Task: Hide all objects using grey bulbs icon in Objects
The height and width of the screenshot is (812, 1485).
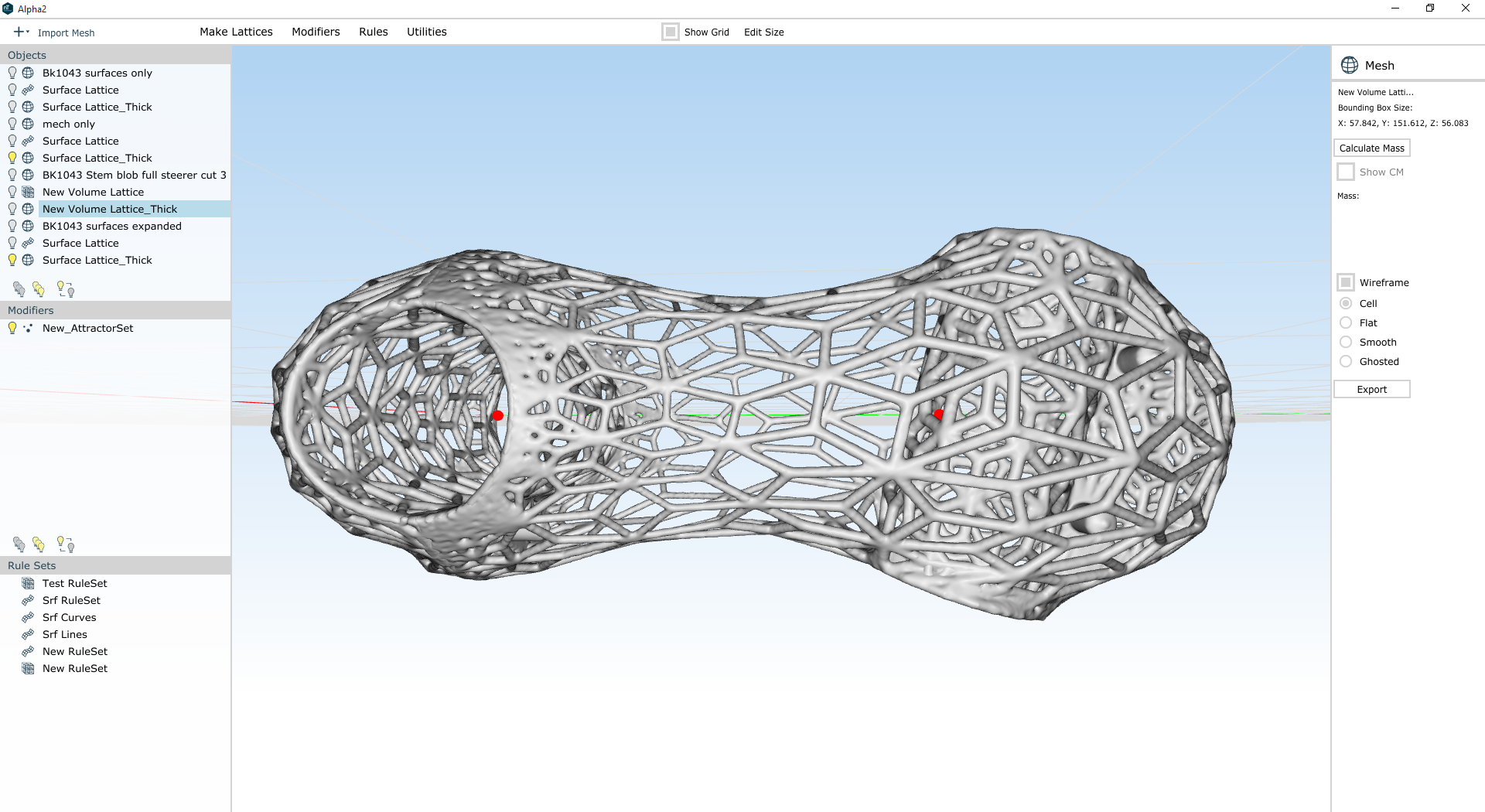Action: 19,289
